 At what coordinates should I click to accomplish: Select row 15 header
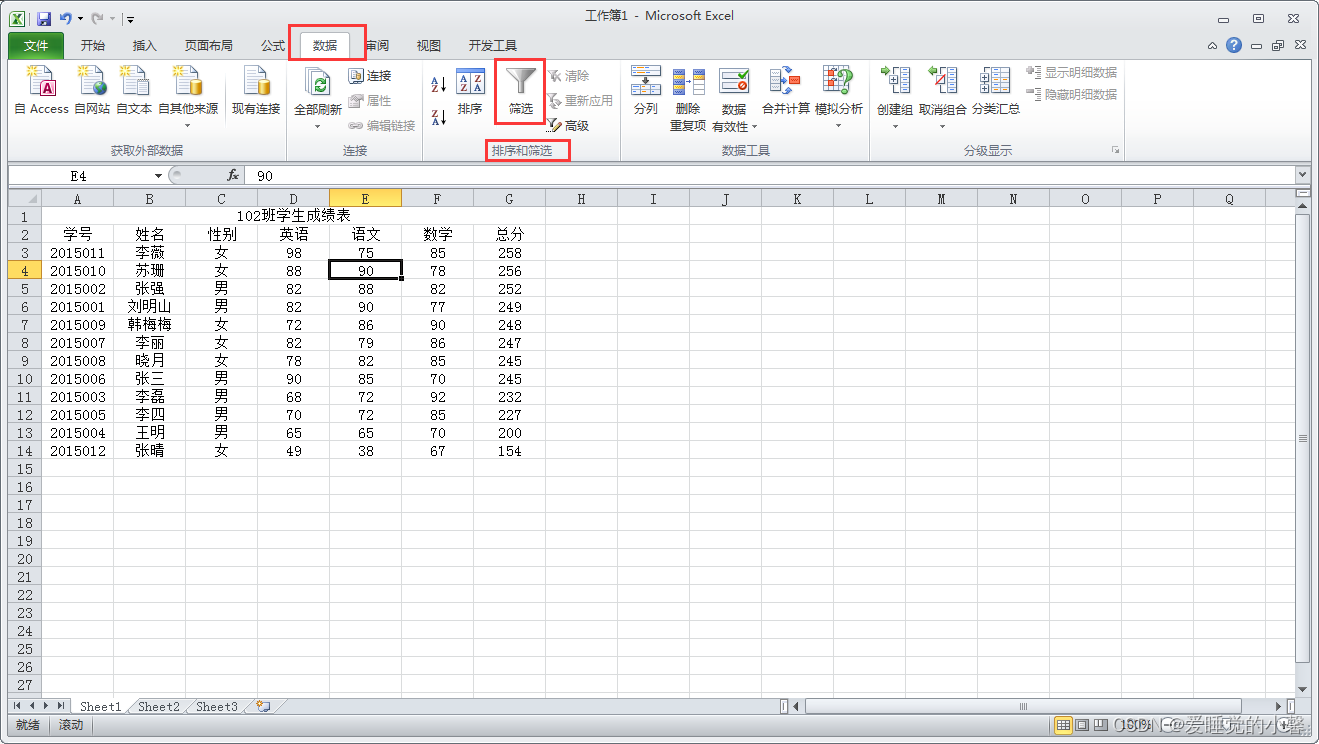pos(25,469)
